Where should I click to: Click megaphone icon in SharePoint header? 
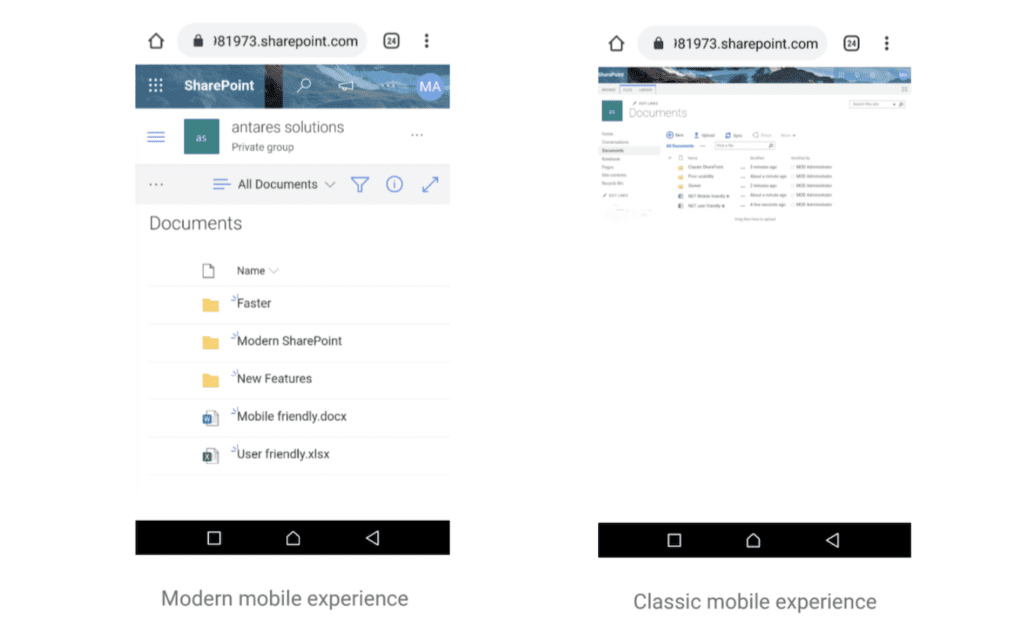tap(345, 86)
